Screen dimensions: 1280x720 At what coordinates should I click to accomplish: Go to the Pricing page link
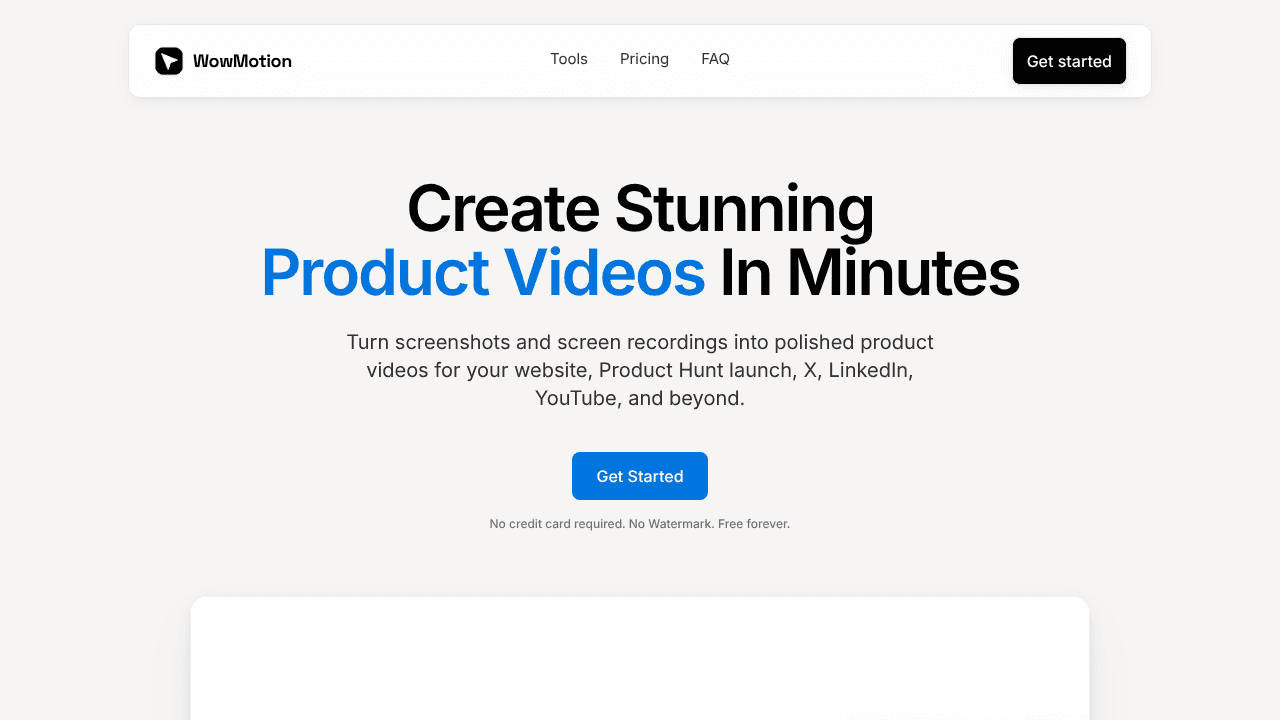tap(644, 59)
